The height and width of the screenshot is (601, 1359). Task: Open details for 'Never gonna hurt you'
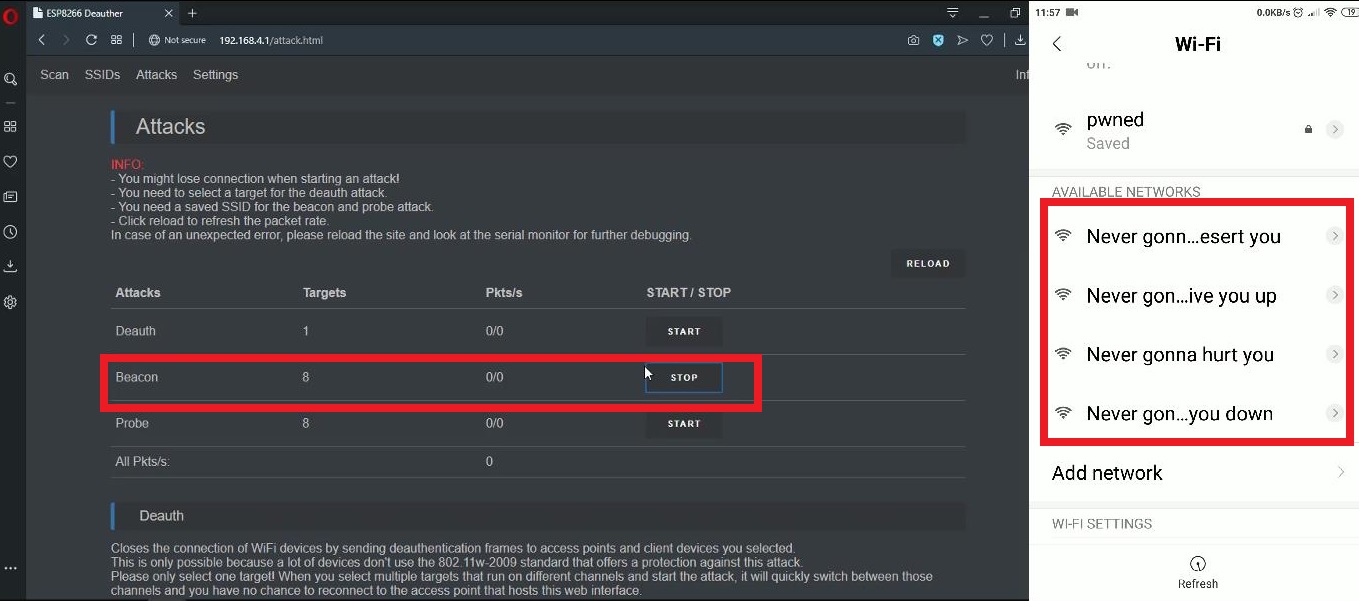pyautogui.click(x=1334, y=354)
